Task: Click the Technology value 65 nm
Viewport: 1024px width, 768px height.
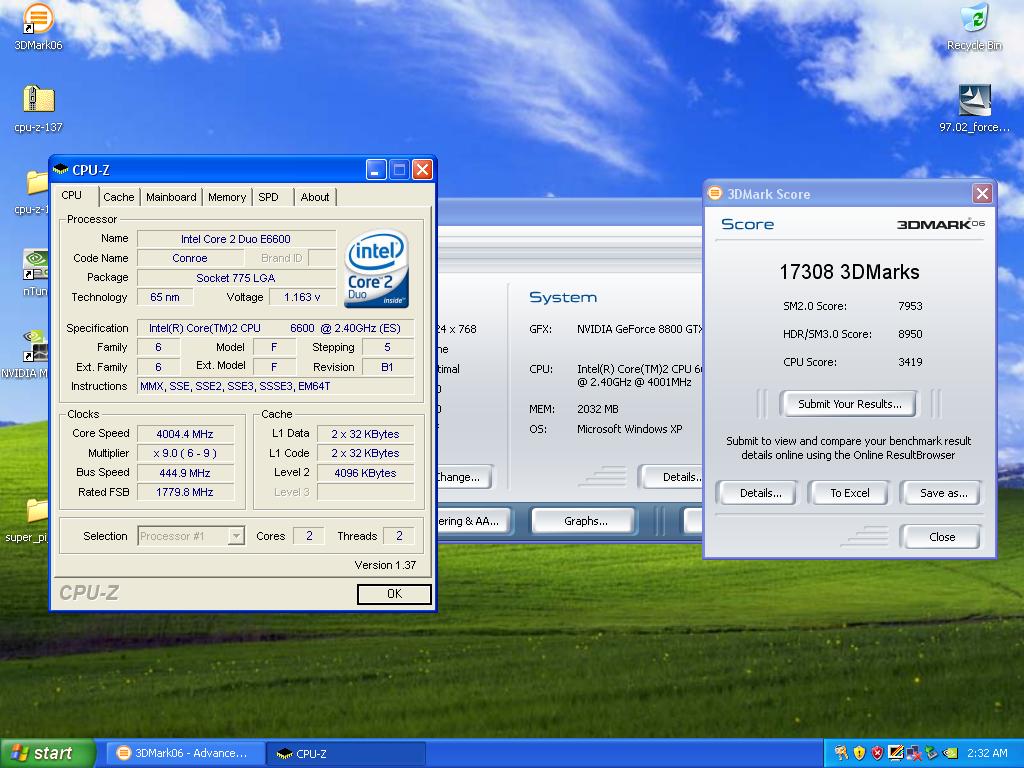Action: click(165, 297)
